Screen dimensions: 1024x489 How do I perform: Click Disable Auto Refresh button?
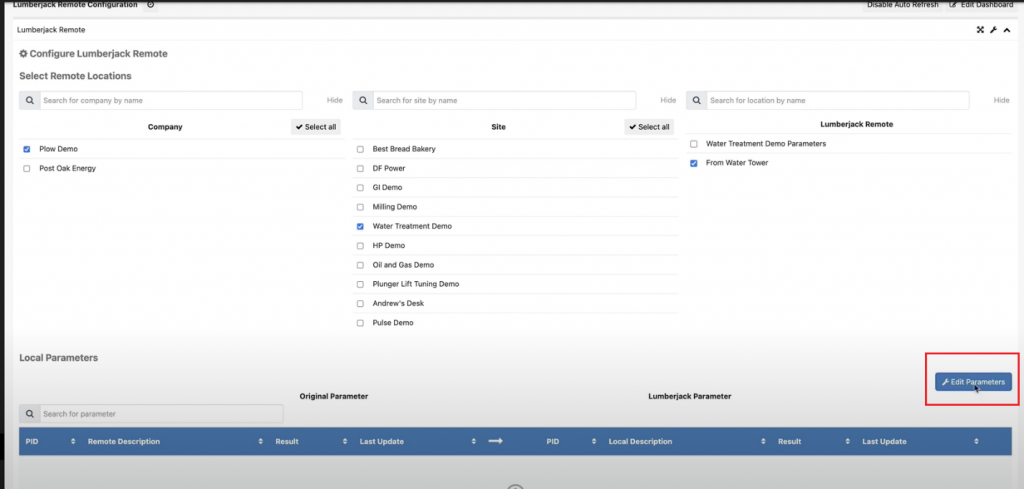[903, 5]
